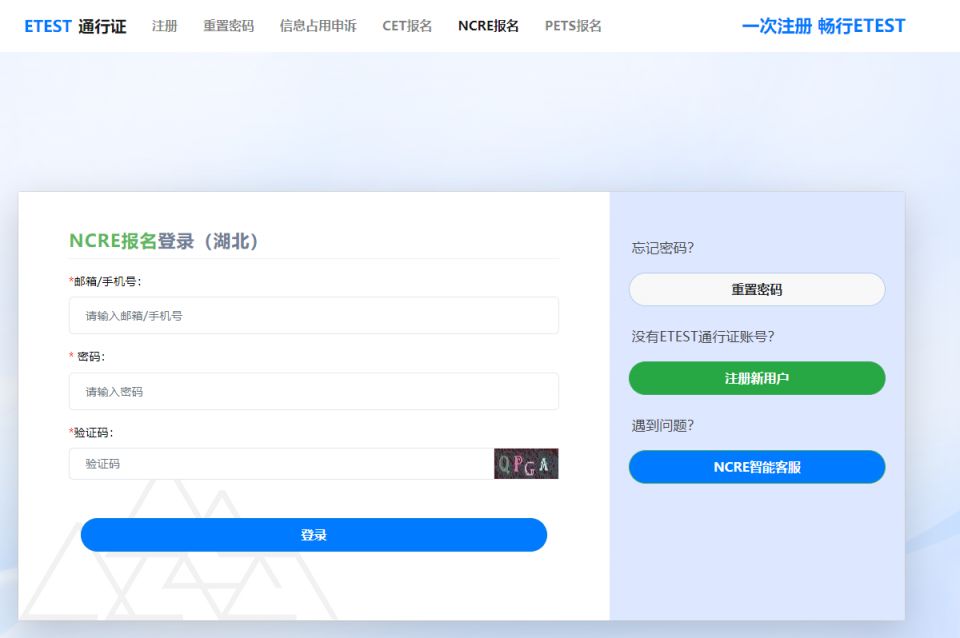960x638 pixels.
Task: Click the *邮箱/手机号: label
Action: click(x=105, y=281)
